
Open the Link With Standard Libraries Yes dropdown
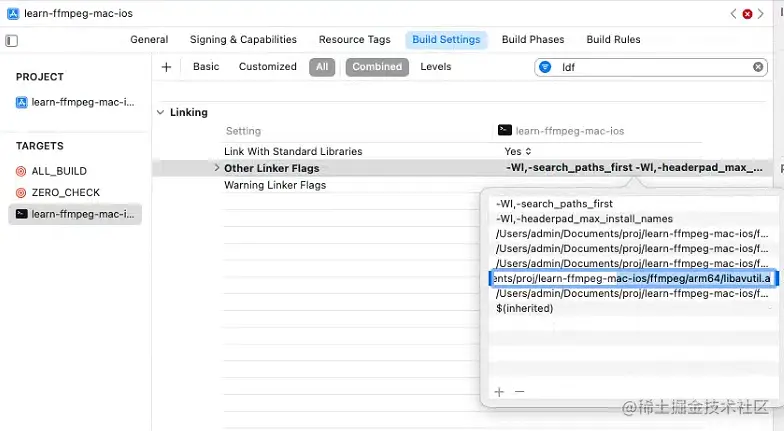518,152
